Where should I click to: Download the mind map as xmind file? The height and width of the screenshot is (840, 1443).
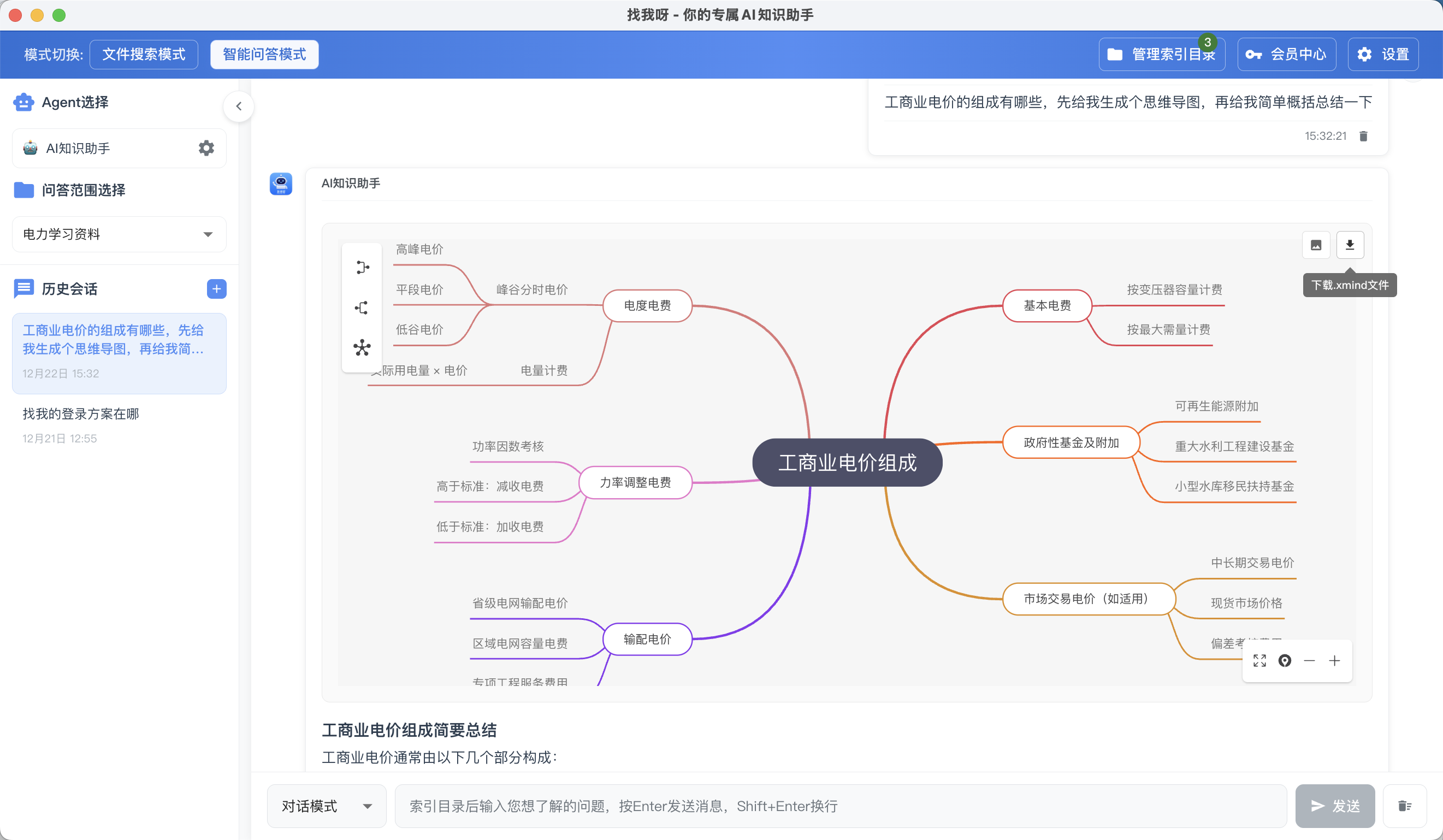[x=1350, y=245]
